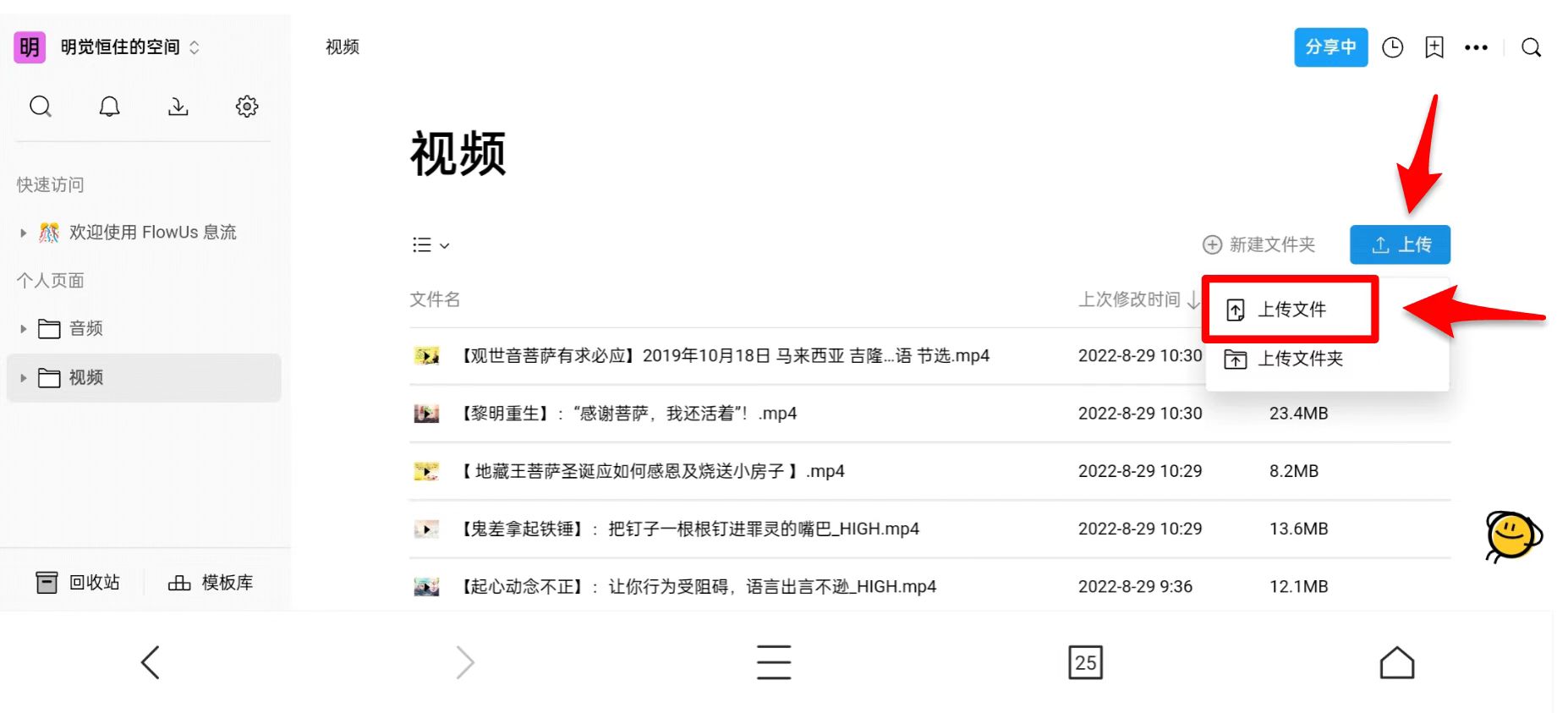Click 视频 breadcrumb at top
The image size is (1568, 713).
pos(343,47)
